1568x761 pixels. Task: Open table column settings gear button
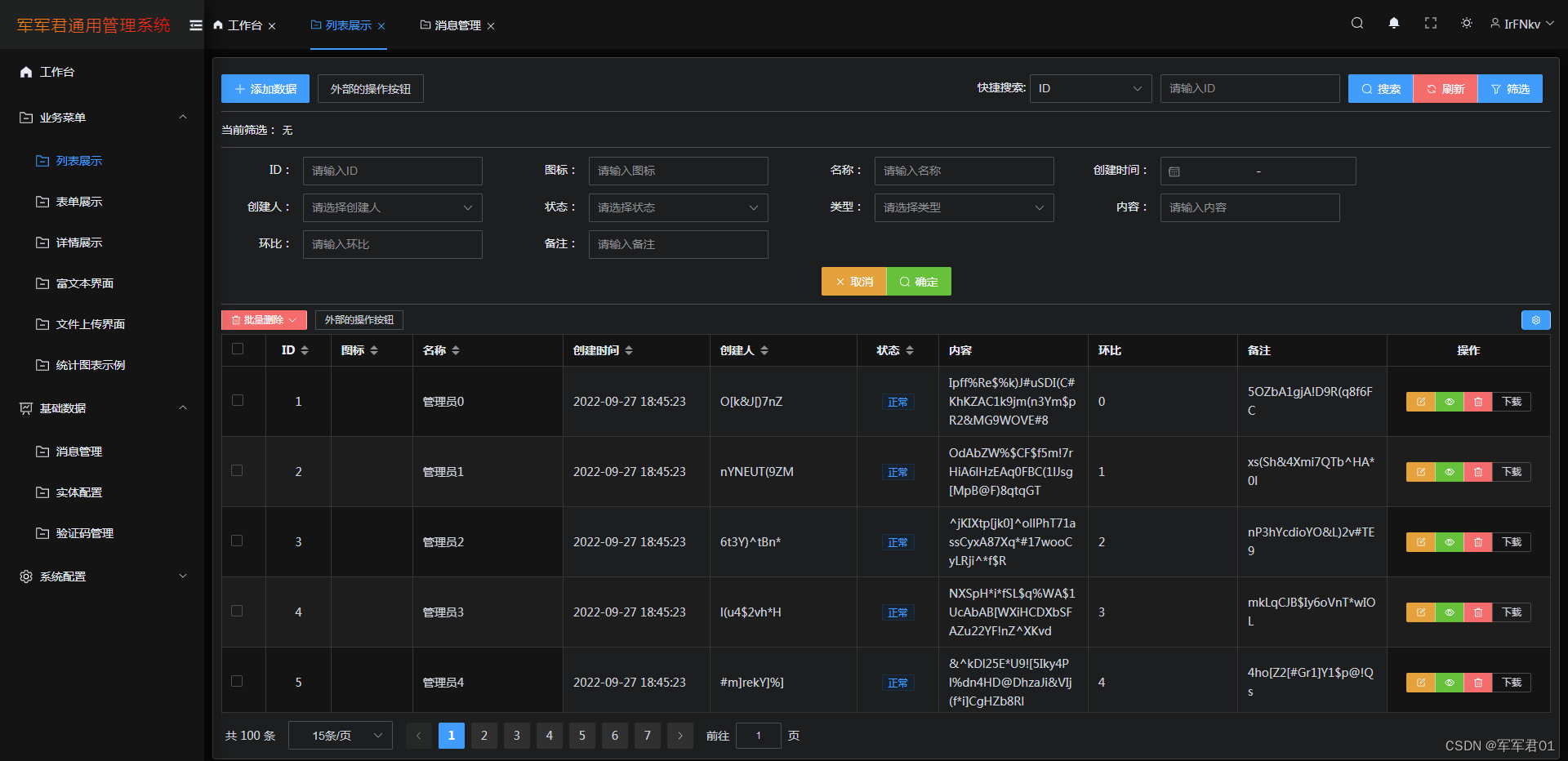(x=1535, y=320)
